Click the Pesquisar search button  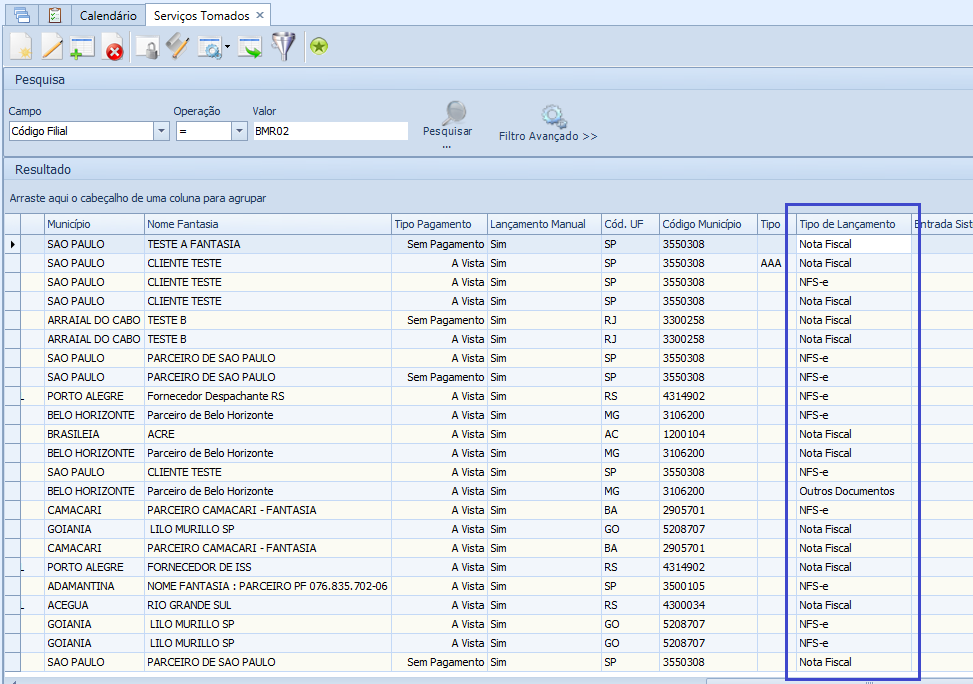[x=447, y=122]
